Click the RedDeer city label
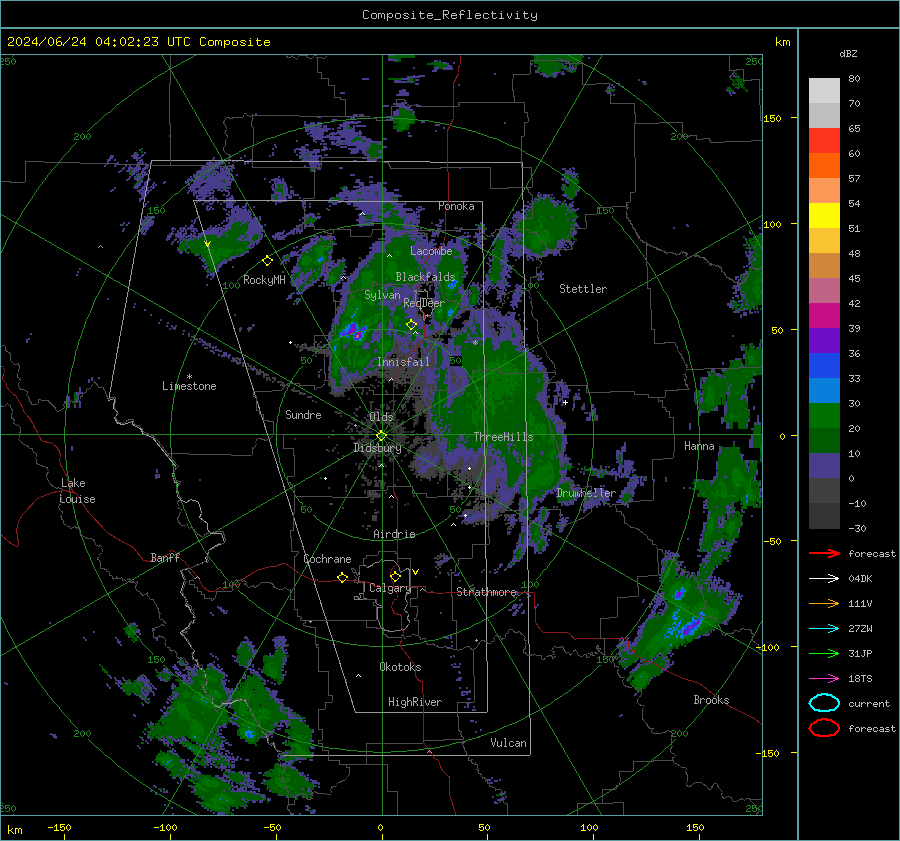Image resolution: width=900 pixels, height=841 pixels. click(x=424, y=303)
